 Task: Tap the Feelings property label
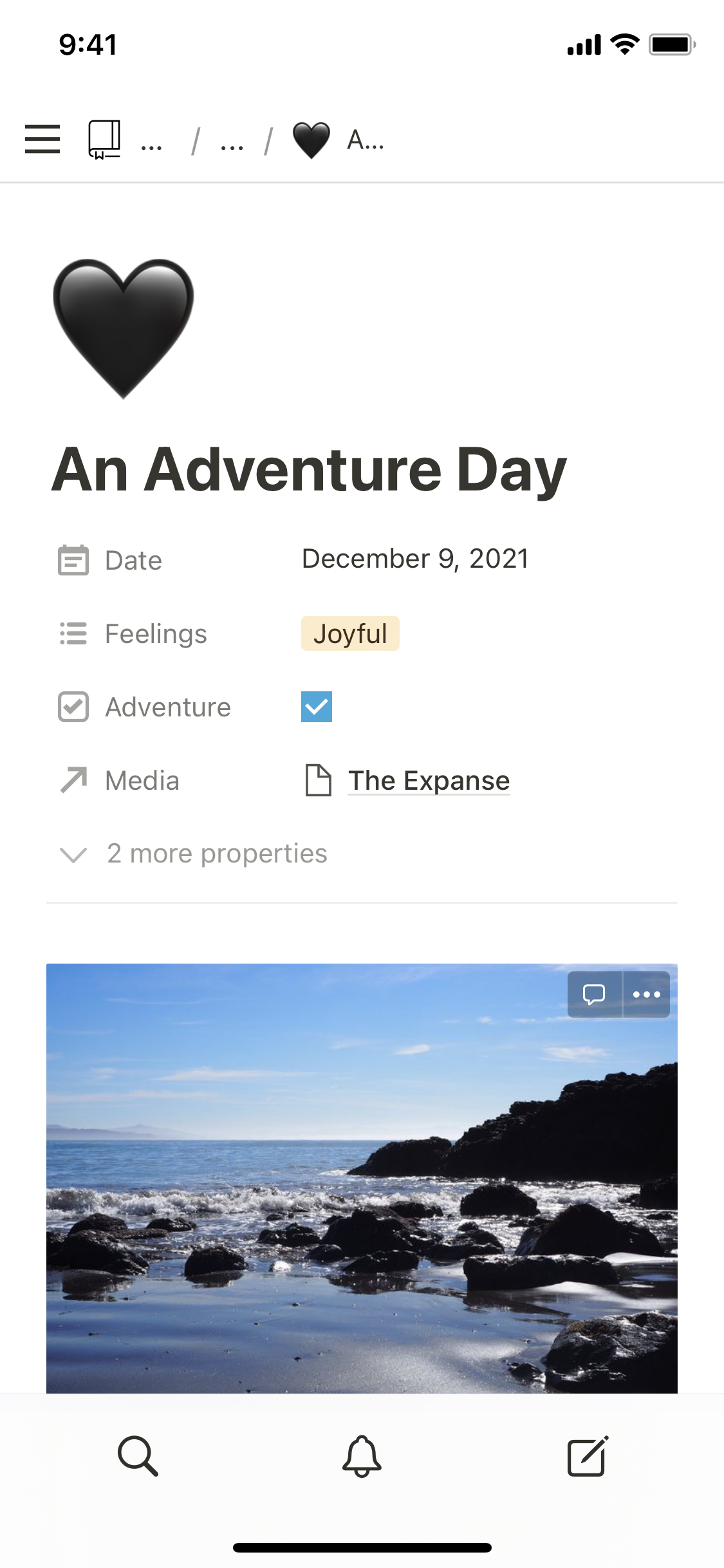156,634
